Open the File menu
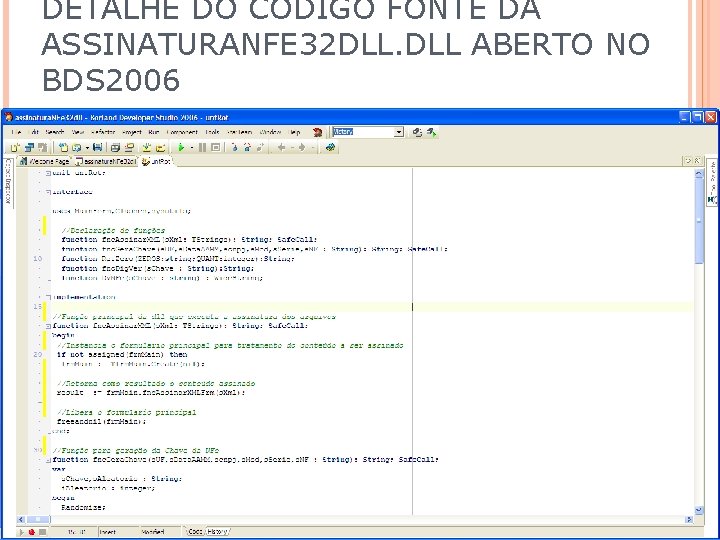 [17, 132]
